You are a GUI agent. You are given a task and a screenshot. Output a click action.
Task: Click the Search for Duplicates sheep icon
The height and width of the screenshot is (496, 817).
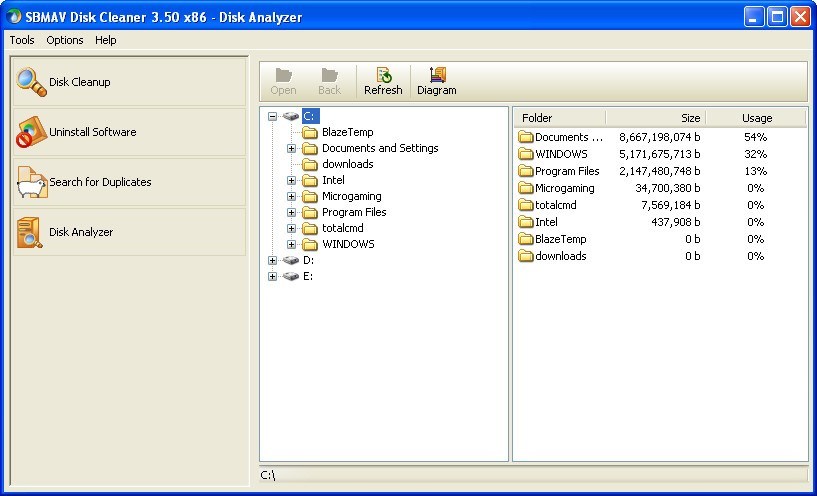(32, 182)
